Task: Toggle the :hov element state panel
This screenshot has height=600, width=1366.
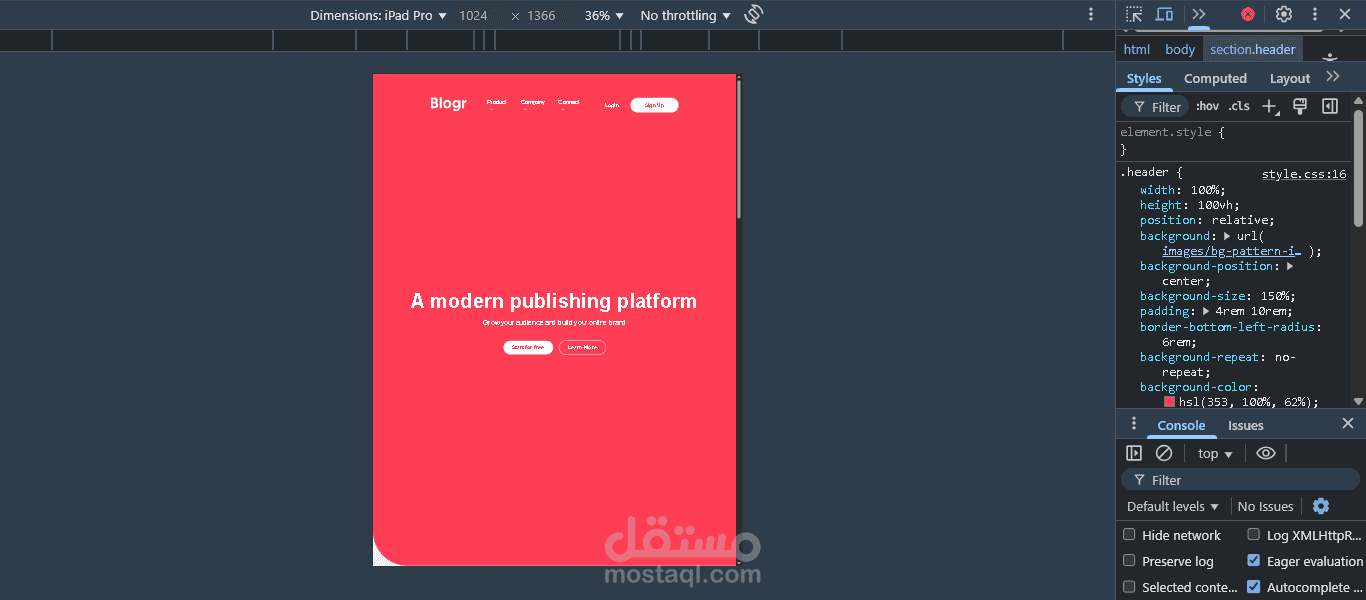Action: click(1207, 106)
